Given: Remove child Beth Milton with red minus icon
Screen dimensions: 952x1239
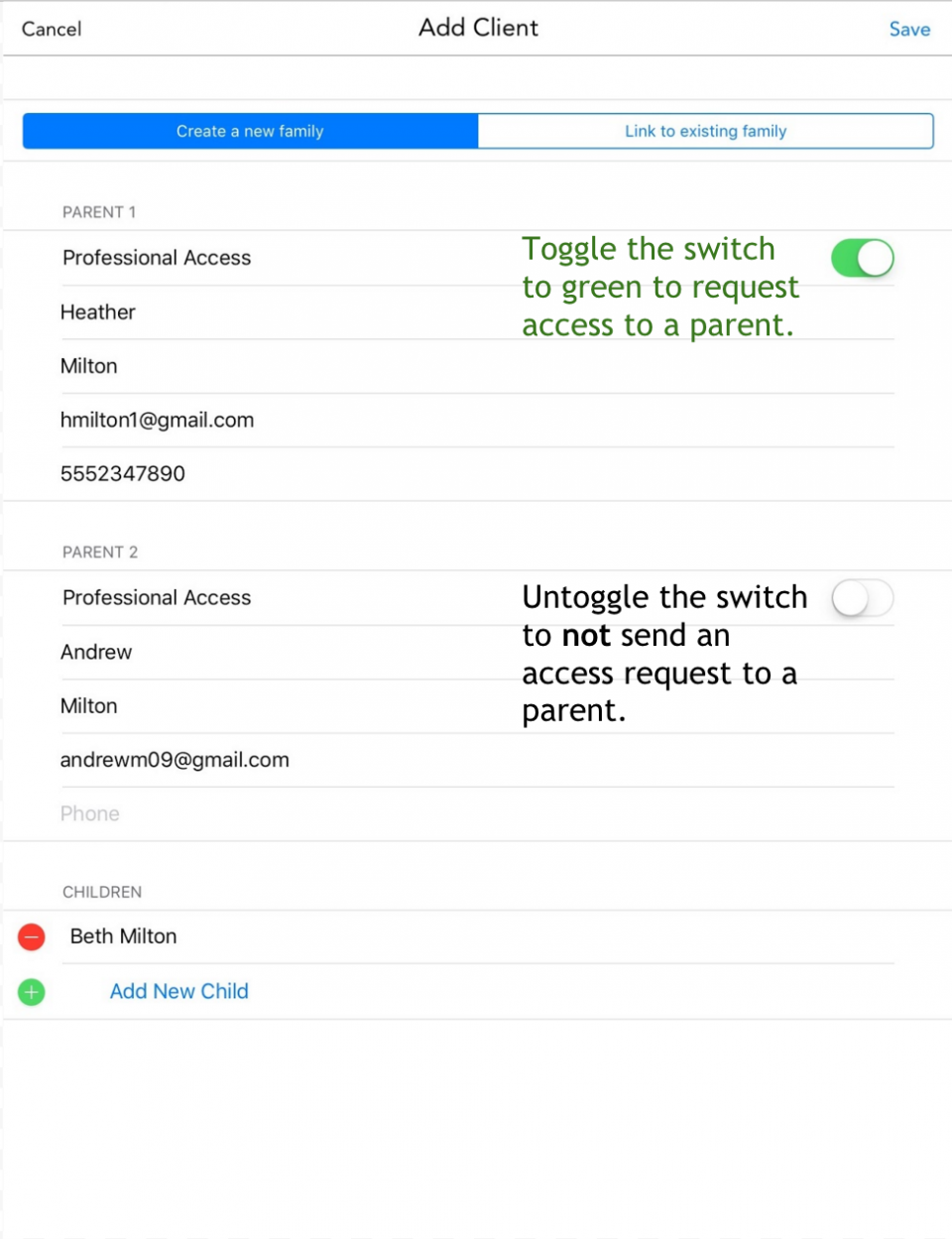Looking at the screenshot, I should tap(32, 936).
